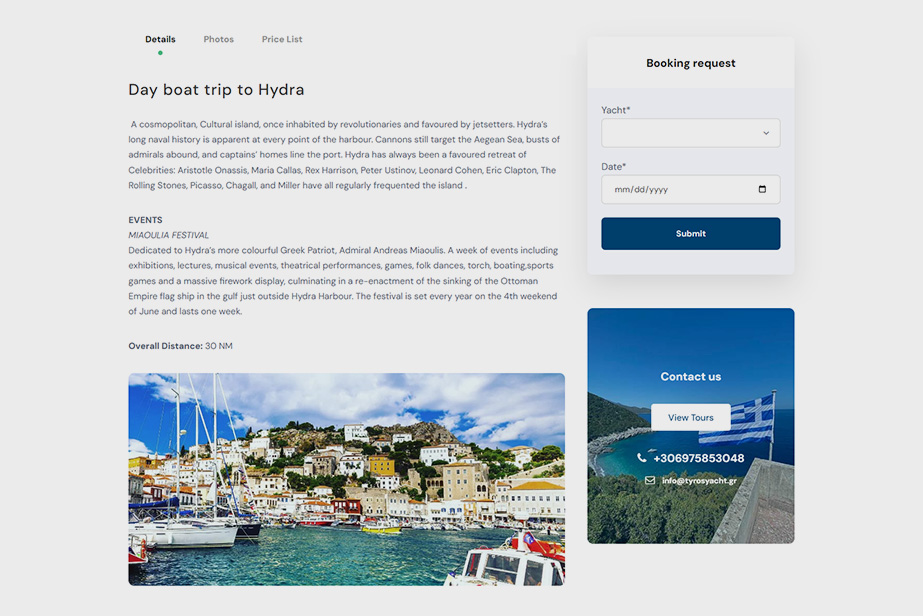Click the Day boat trip to Hydra heading
Screen dimensions: 923x616
216,90
